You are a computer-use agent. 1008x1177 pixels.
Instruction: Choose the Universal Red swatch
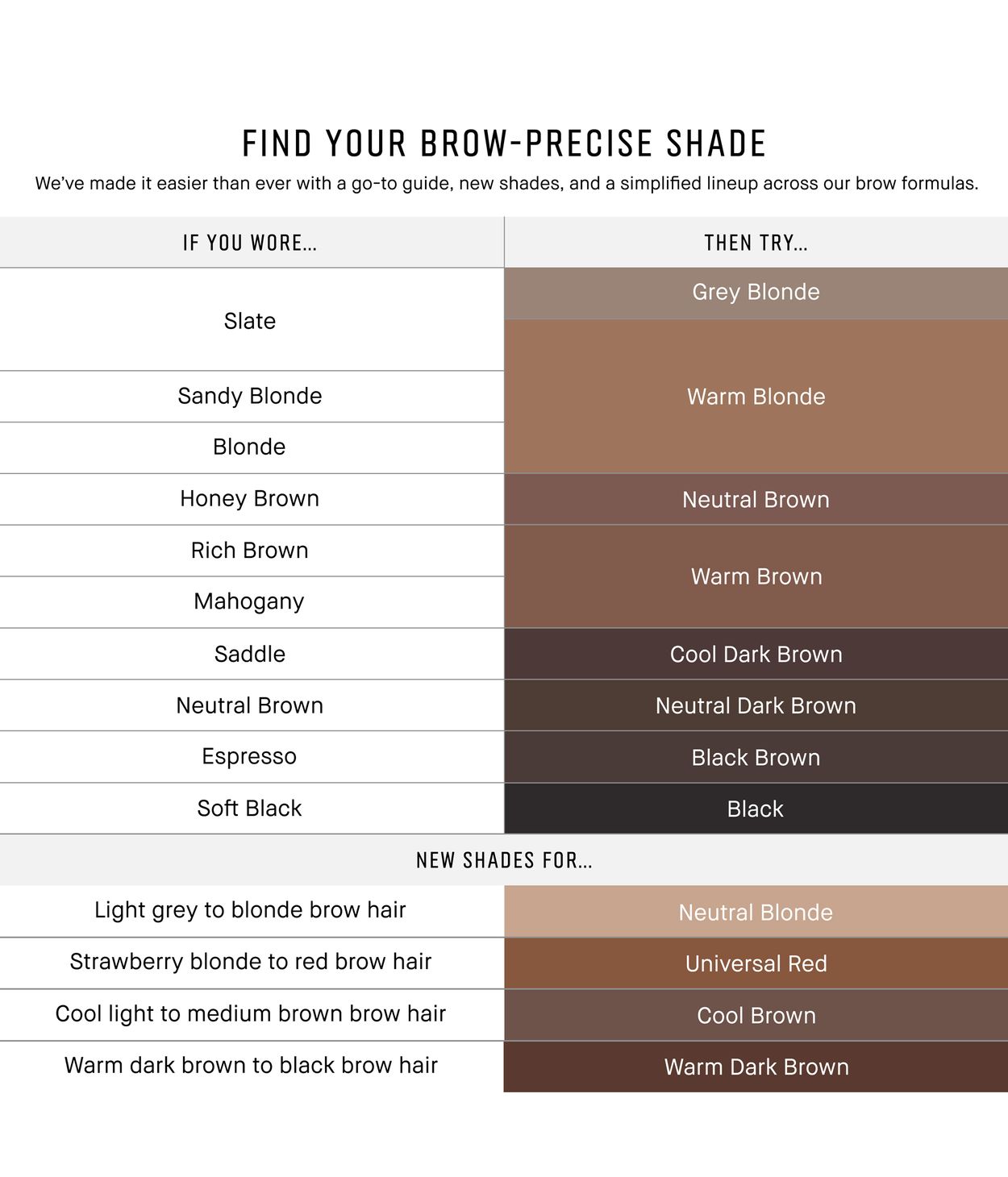click(x=756, y=963)
